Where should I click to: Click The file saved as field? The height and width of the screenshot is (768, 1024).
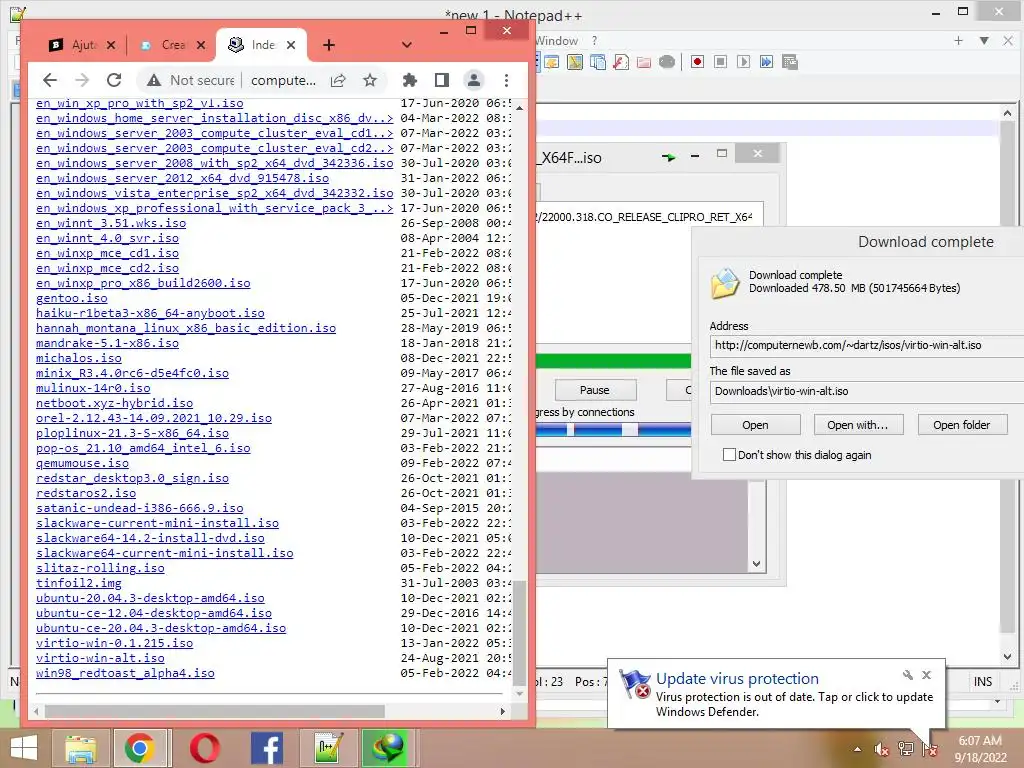click(x=867, y=391)
